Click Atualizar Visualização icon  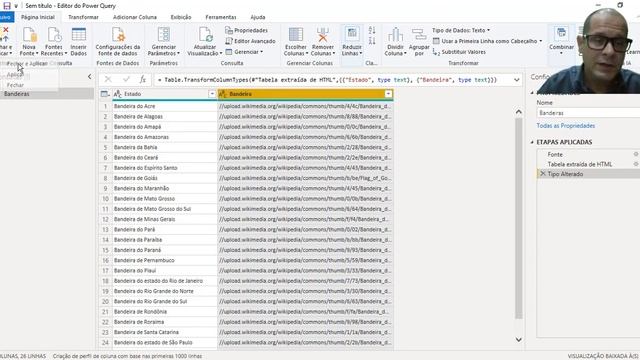205,35
